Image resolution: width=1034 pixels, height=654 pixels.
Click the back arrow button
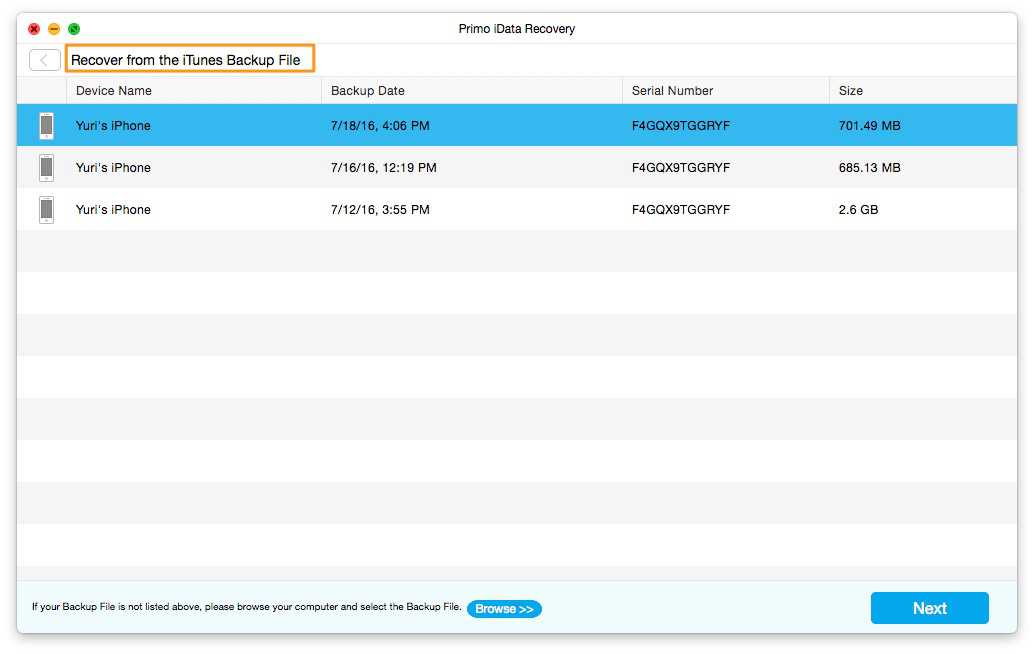pyautogui.click(x=45, y=60)
